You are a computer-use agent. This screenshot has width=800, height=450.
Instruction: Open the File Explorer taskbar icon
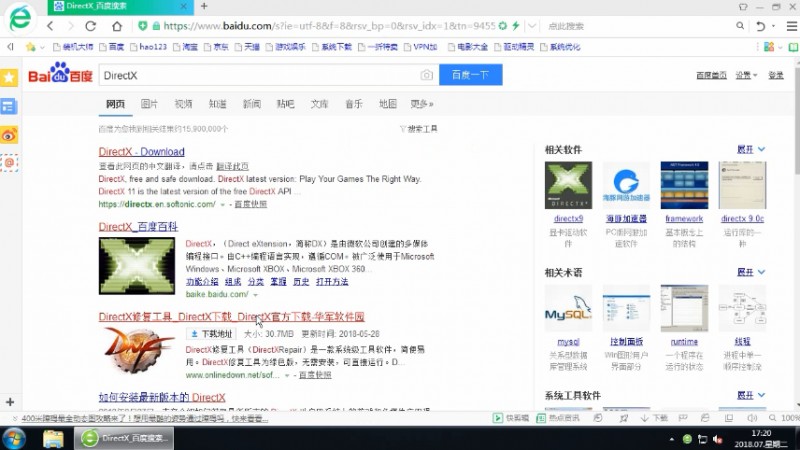point(53,438)
